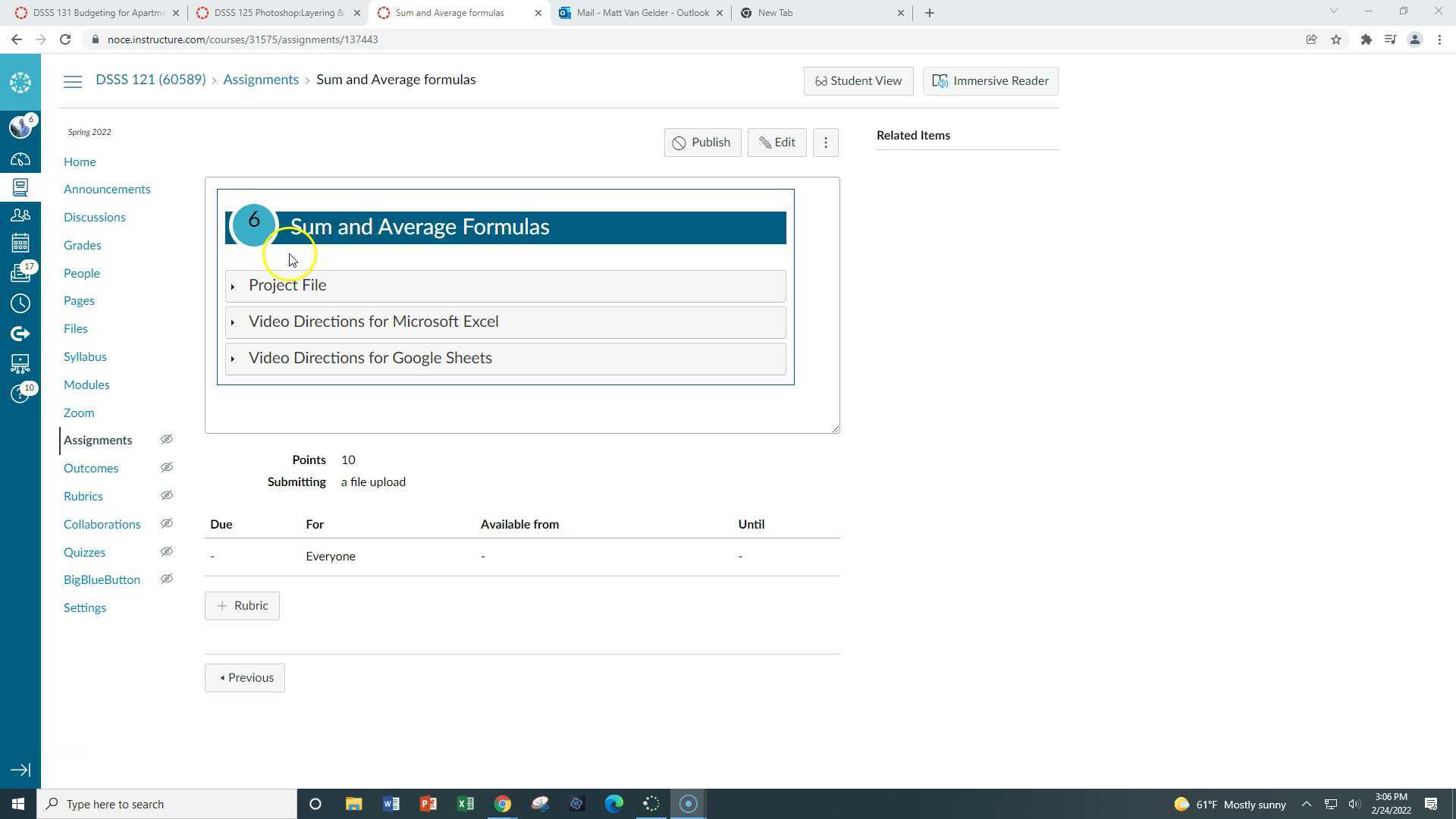Click the Windows taskbar search box

(x=168, y=804)
